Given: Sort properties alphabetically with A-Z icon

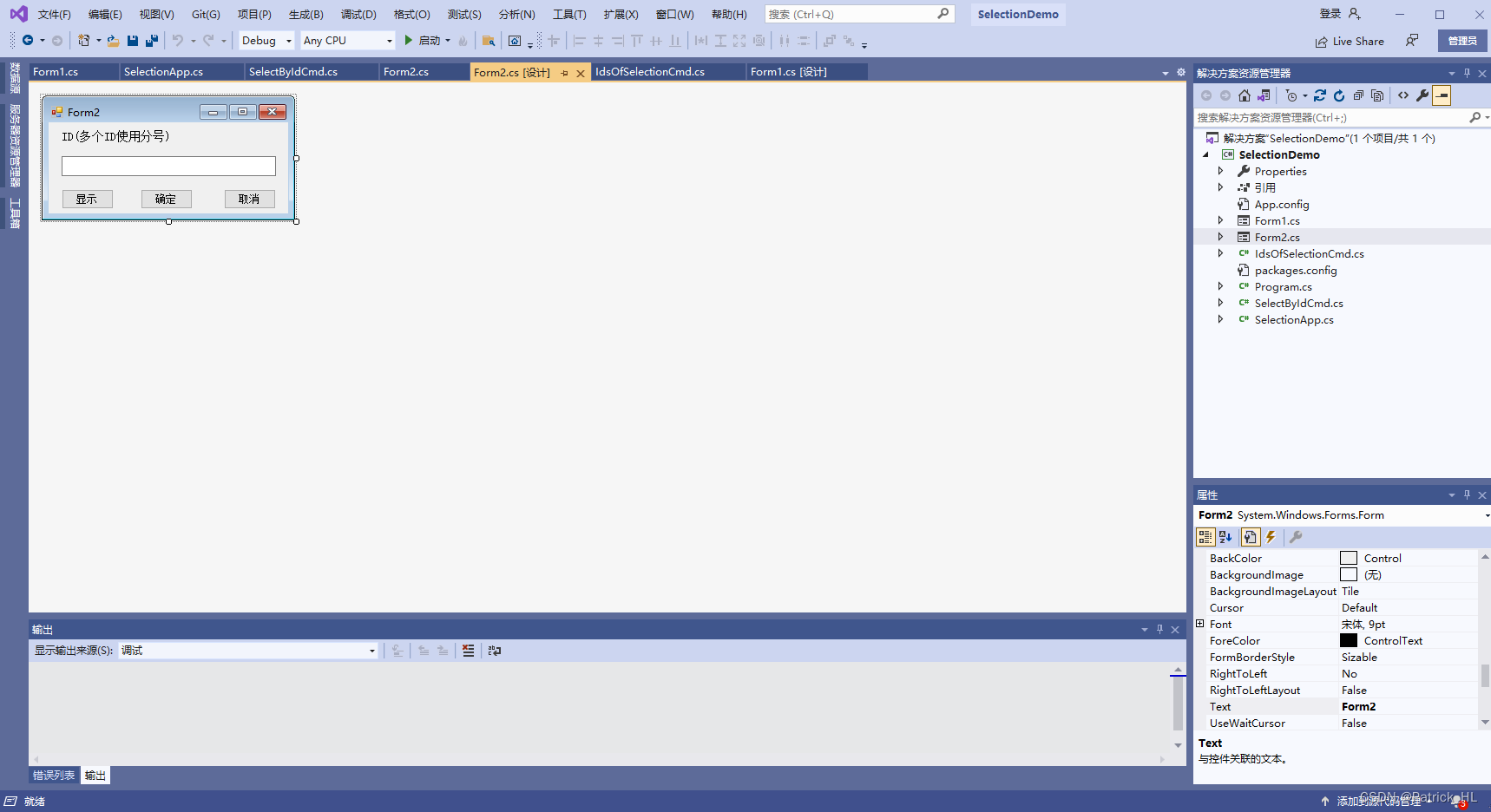Looking at the screenshot, I should pyautogui.click(x=1225, y=537).
